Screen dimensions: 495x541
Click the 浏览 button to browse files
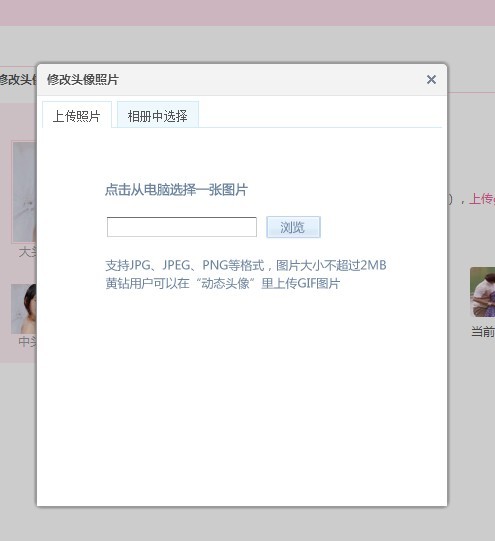293,227
